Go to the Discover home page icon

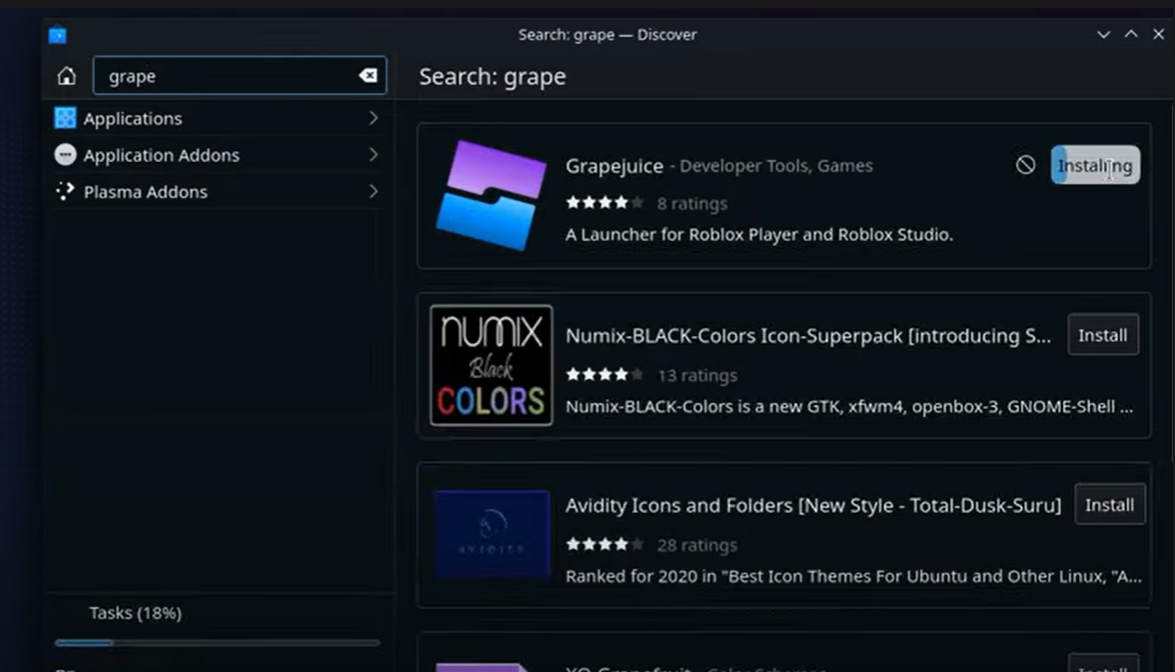tap(67, 76)
